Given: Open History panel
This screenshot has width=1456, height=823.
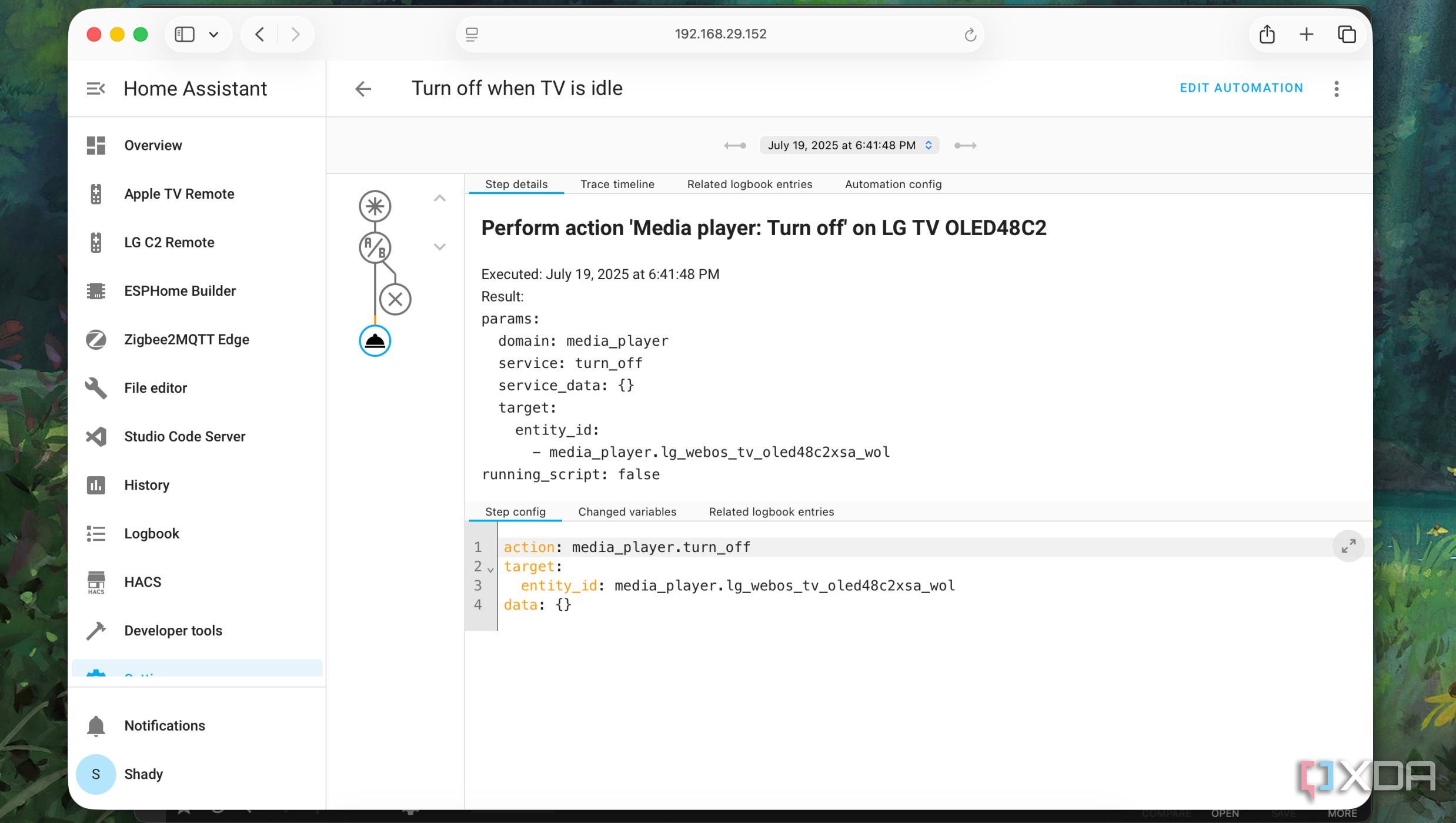Looking at the screenshot, I should tap(197, 485).
